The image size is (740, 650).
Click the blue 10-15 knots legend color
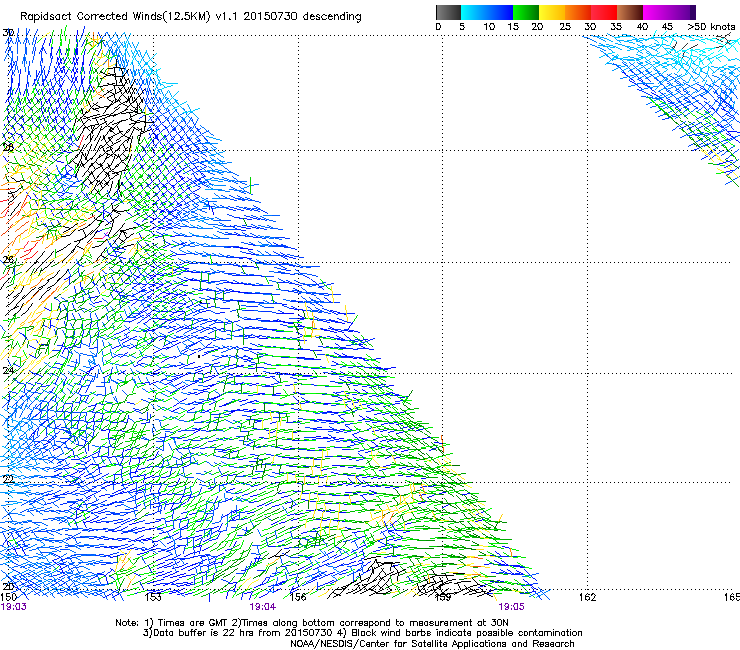coord(500,12)
